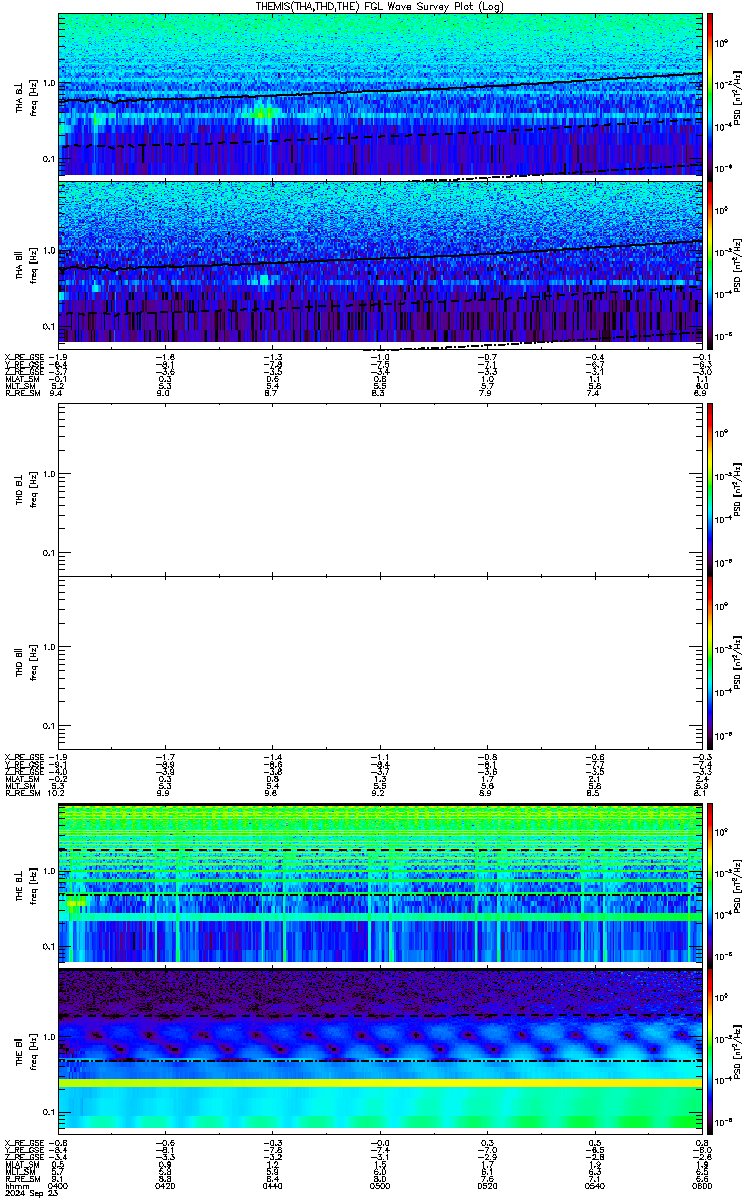Click the color bar beside THD B-perpendicular panel
This screenshot has height=1200, width=750.
pos(711,489)
